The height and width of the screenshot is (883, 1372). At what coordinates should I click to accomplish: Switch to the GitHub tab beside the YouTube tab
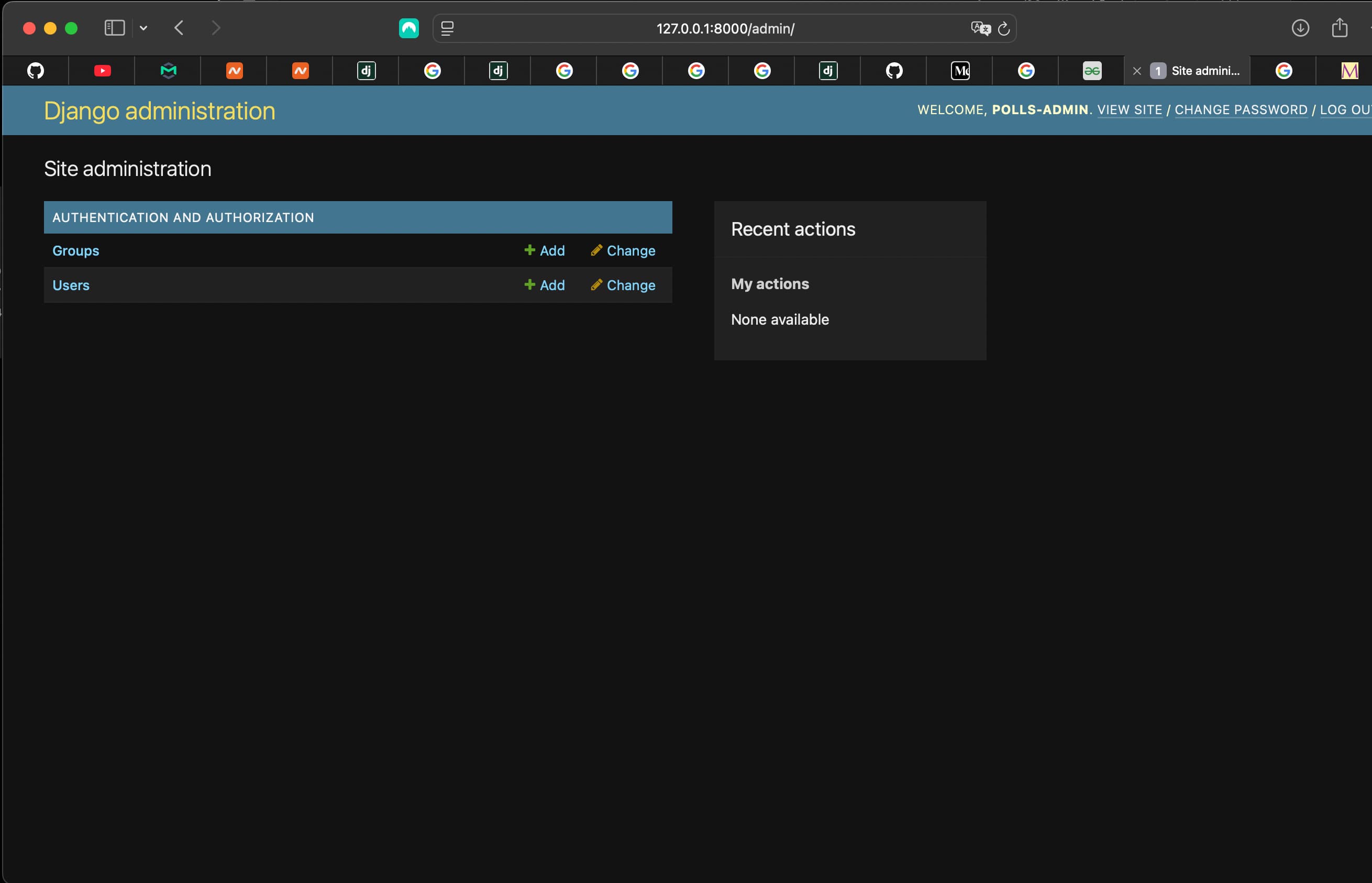[x=36, y=71]
